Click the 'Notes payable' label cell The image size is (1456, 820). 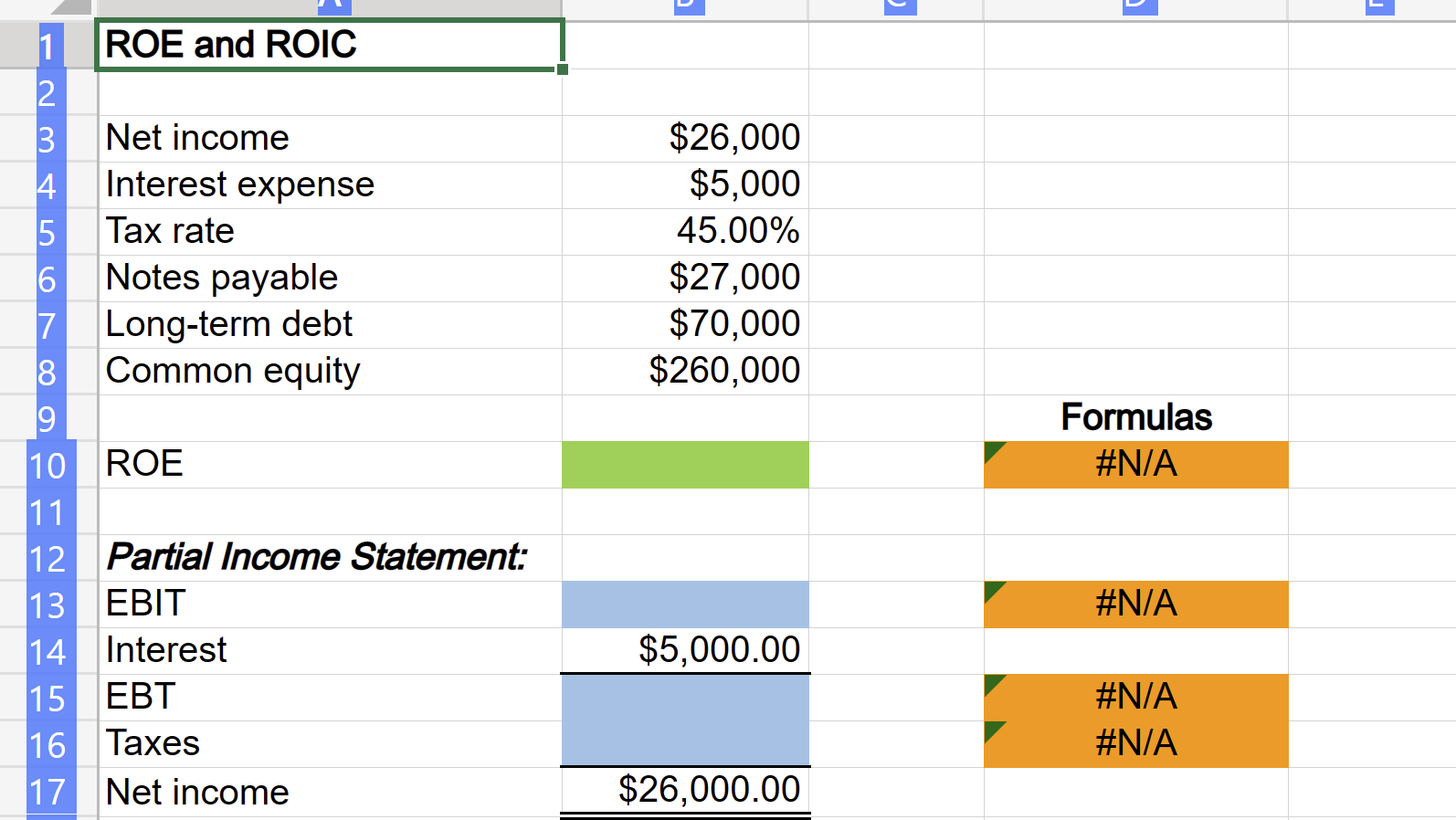[x=330, y=279]
